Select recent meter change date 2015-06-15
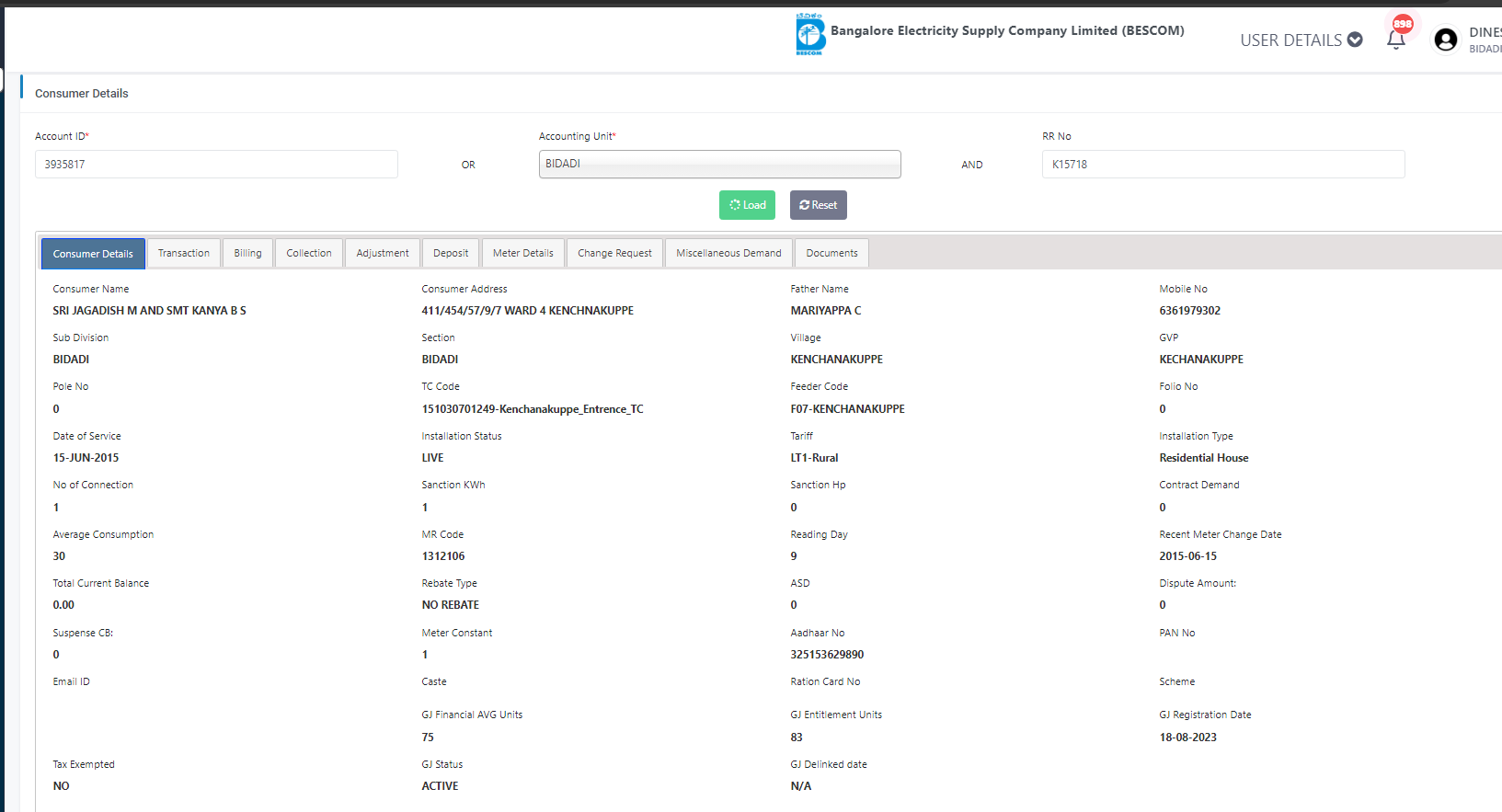Image resolution: width=1502 pixels, height=812 pixels. pos(1188,556)
